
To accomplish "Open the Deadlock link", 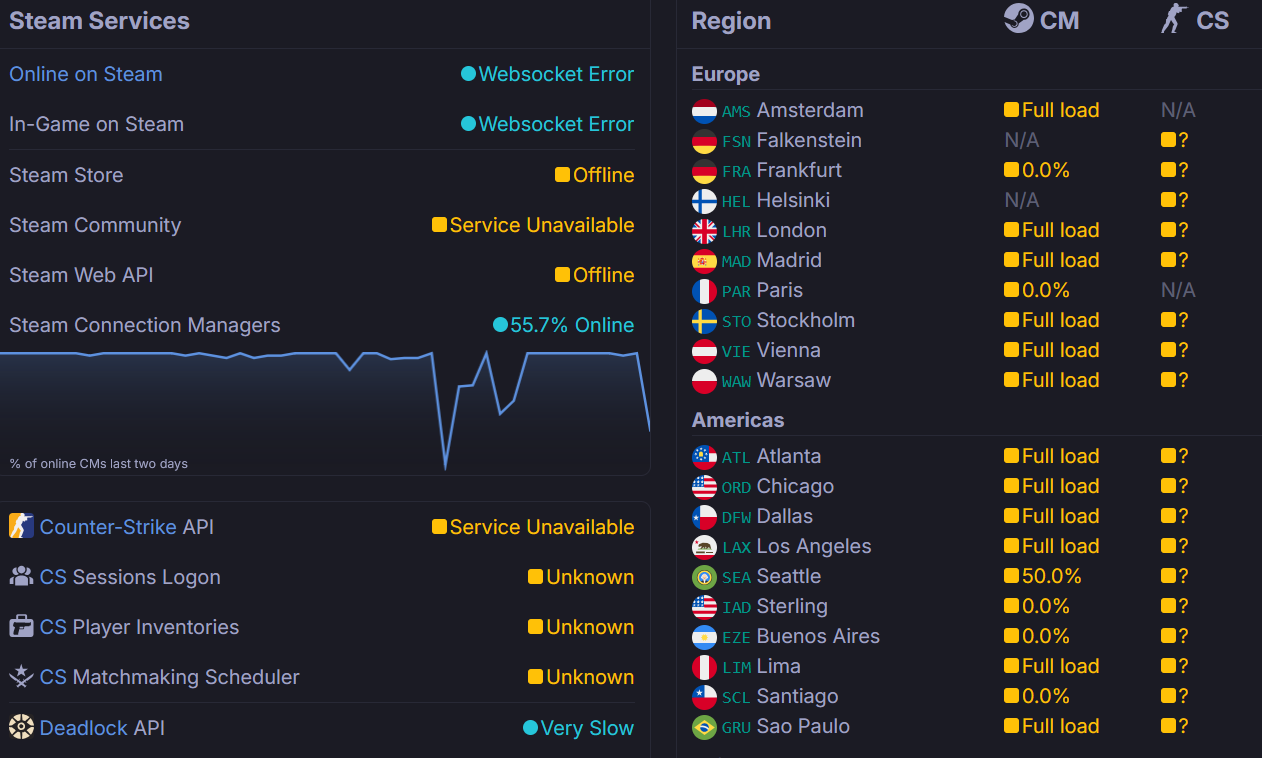I will tap(84, 727).
